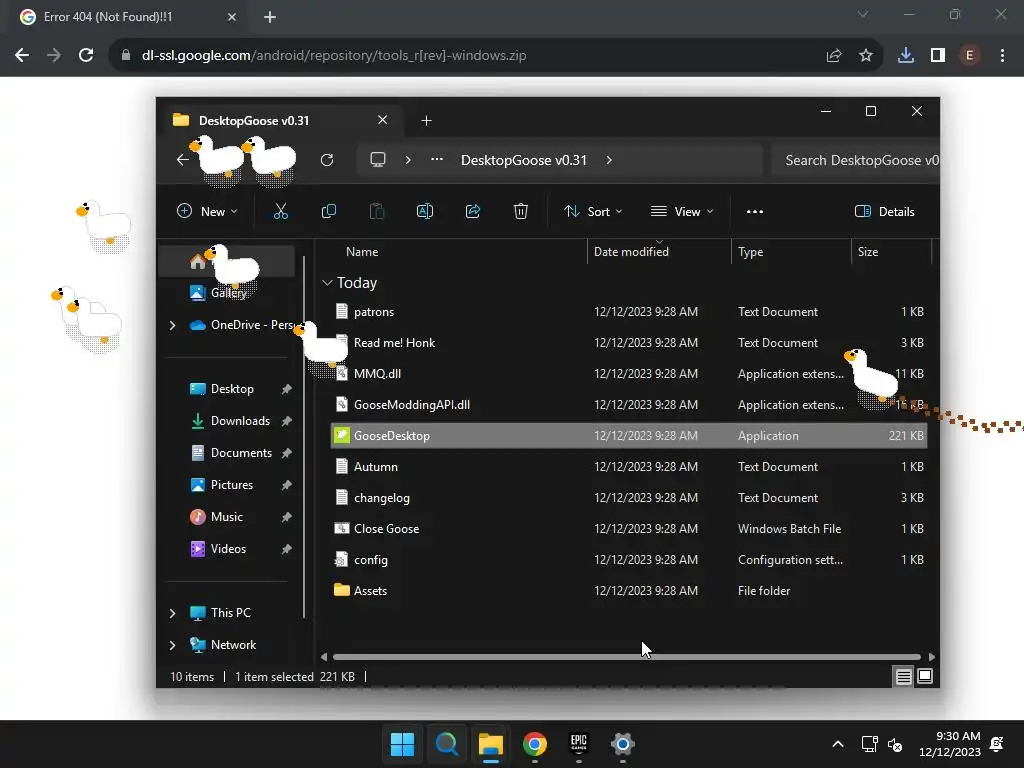
Task: Open Chrome profile E avatar
Action: [x=970, y=56]
